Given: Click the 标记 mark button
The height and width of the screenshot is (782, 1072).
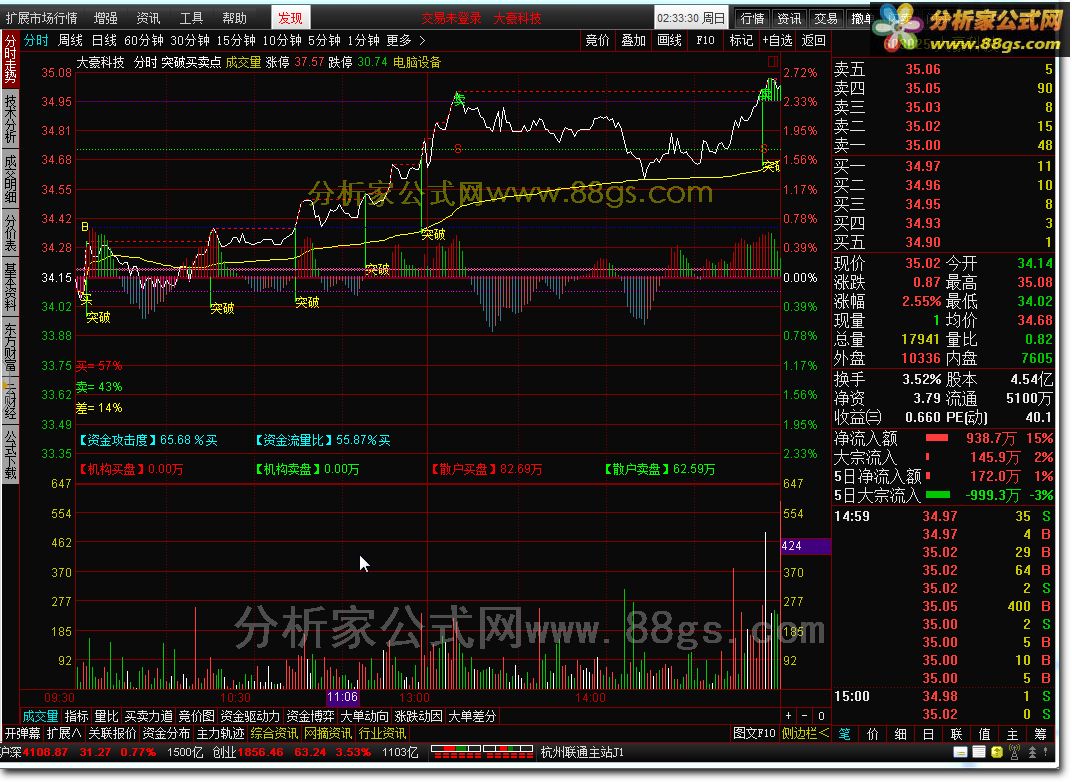Looking at the screenshot, I should (x=741, y=40).
